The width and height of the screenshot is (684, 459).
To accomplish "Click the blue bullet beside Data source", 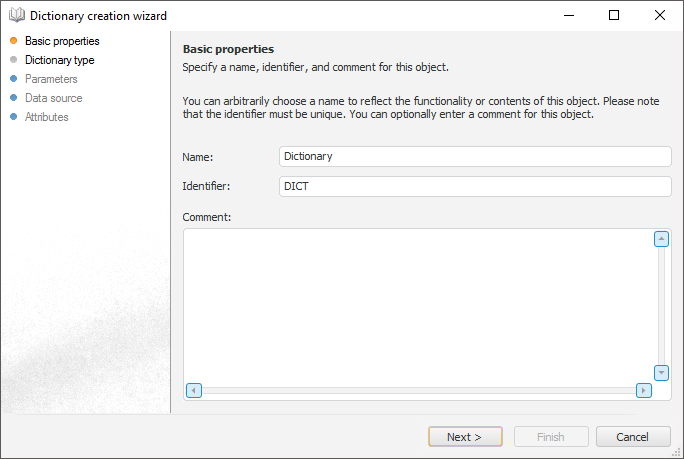I will (x=13, y=98).
